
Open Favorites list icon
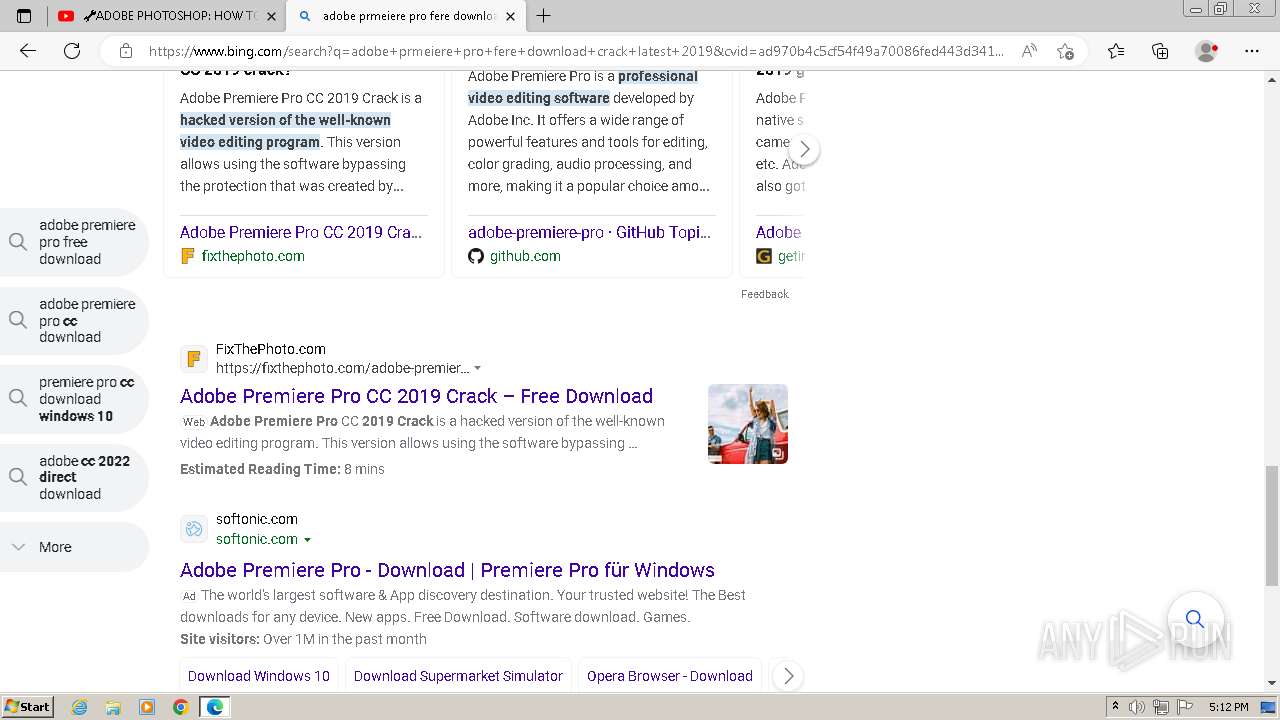tap(1116, 51)
